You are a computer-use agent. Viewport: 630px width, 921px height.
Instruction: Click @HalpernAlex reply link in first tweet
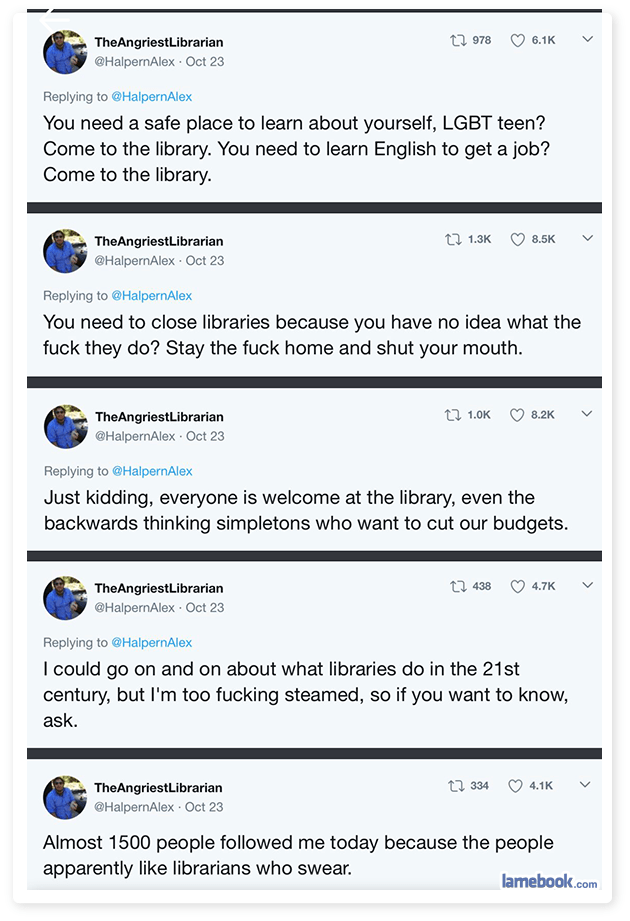pyautogui.click(x=152, y=97)
